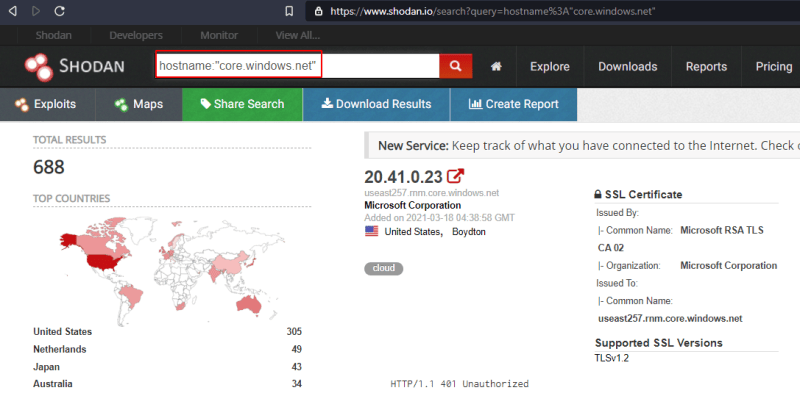800x393 pixels.
Task: Open the Reports navigation item
Action: tap(706, 66)
